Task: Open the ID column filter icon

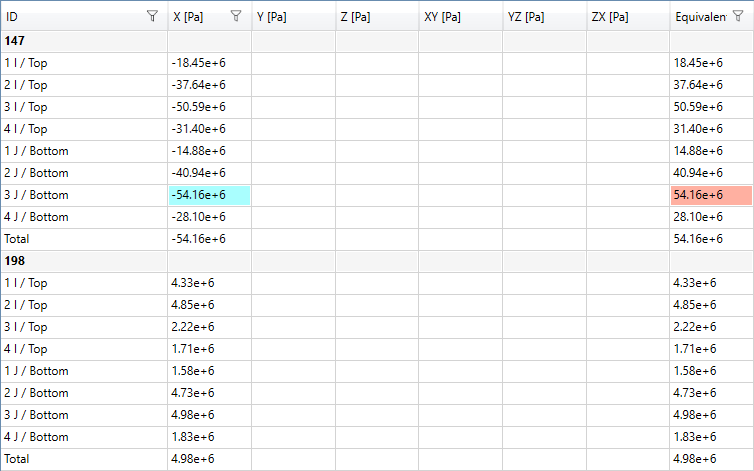Action: (152, 16)
